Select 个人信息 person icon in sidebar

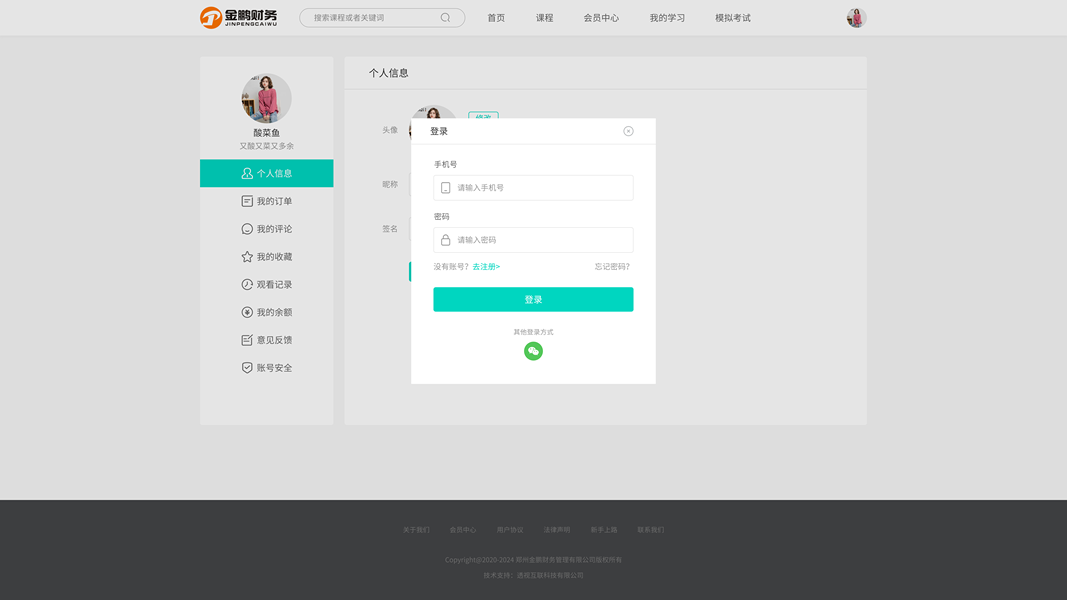tap(247, 173)
